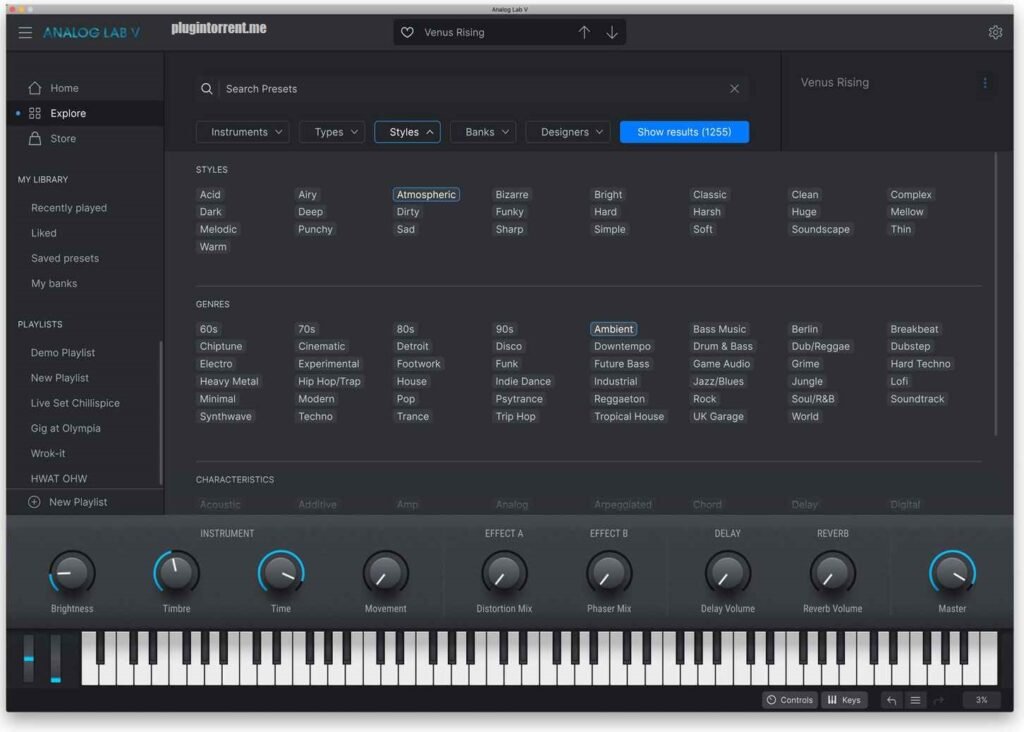Open the Demo Playlist
The width and height of the screenshot is (1024, 732).
63,353
